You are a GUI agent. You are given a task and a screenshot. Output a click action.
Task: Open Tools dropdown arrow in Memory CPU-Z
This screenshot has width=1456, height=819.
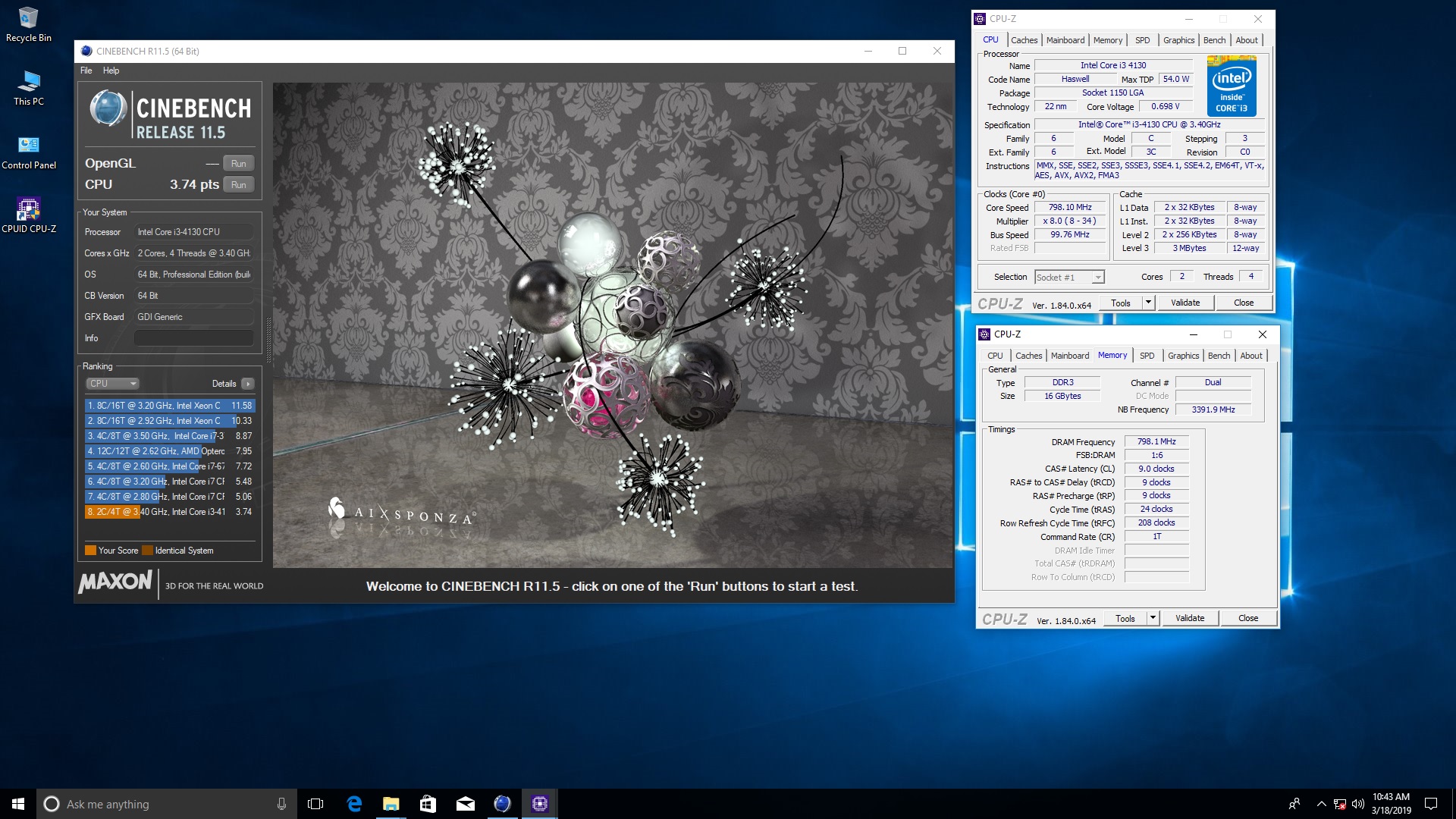tap(1153, 618)
